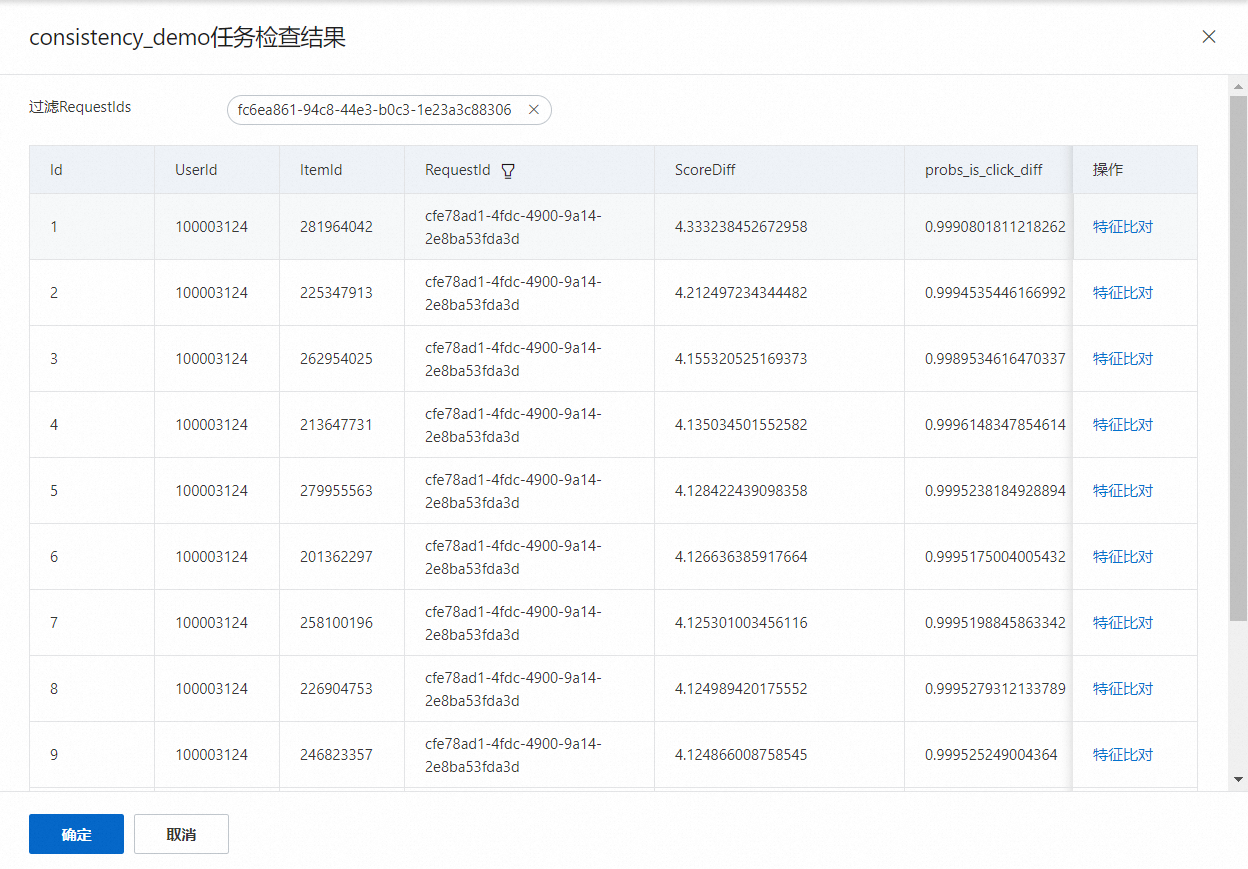
Task: Click ScoreDiff value 4.333238452672958
Action: pos(741,227)
